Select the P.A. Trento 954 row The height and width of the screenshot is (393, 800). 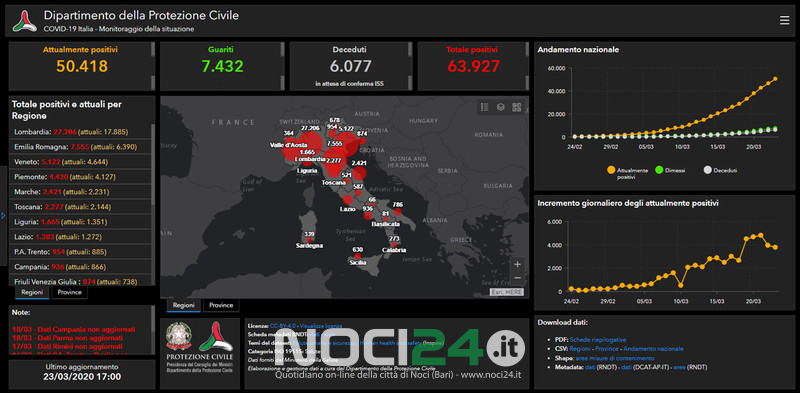coord(80,252)
